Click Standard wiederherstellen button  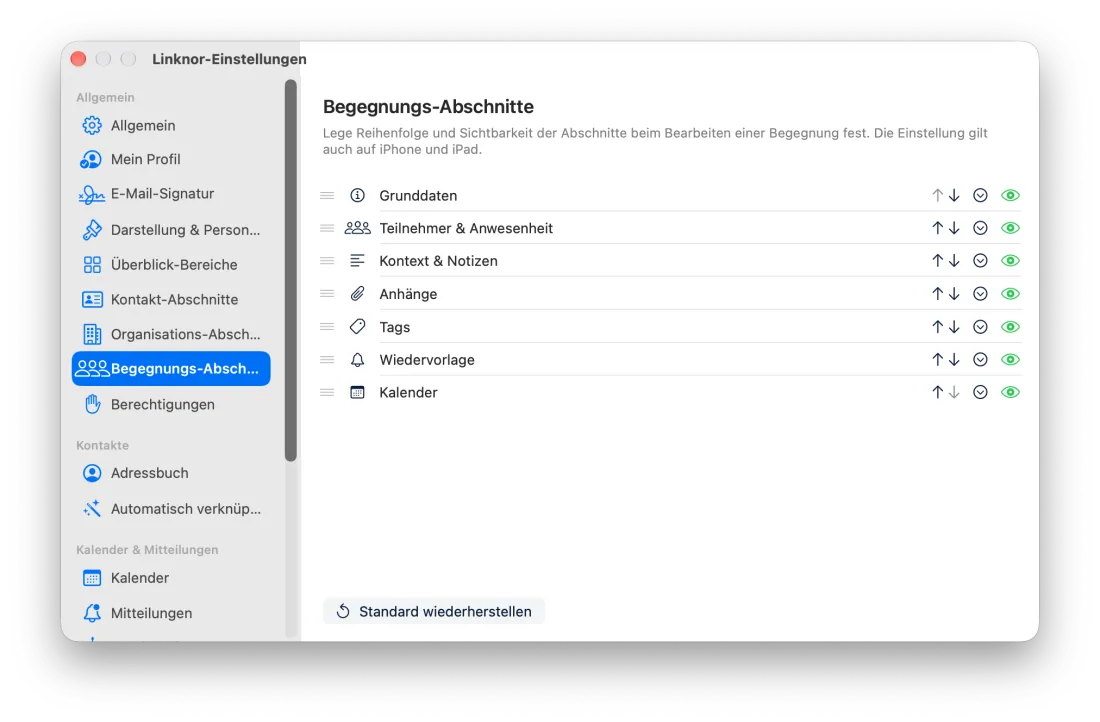click(x=434, y=611)
